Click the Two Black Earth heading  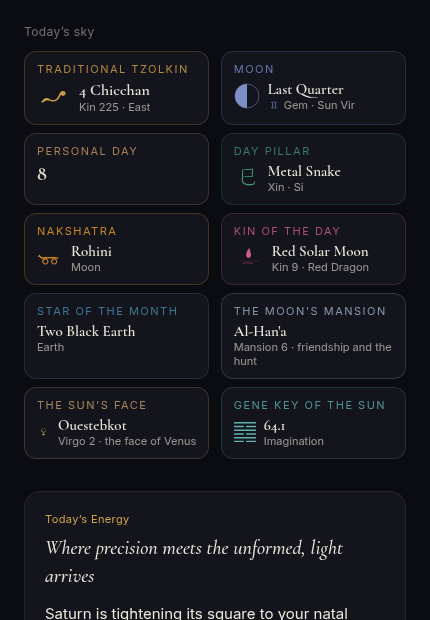86,331
